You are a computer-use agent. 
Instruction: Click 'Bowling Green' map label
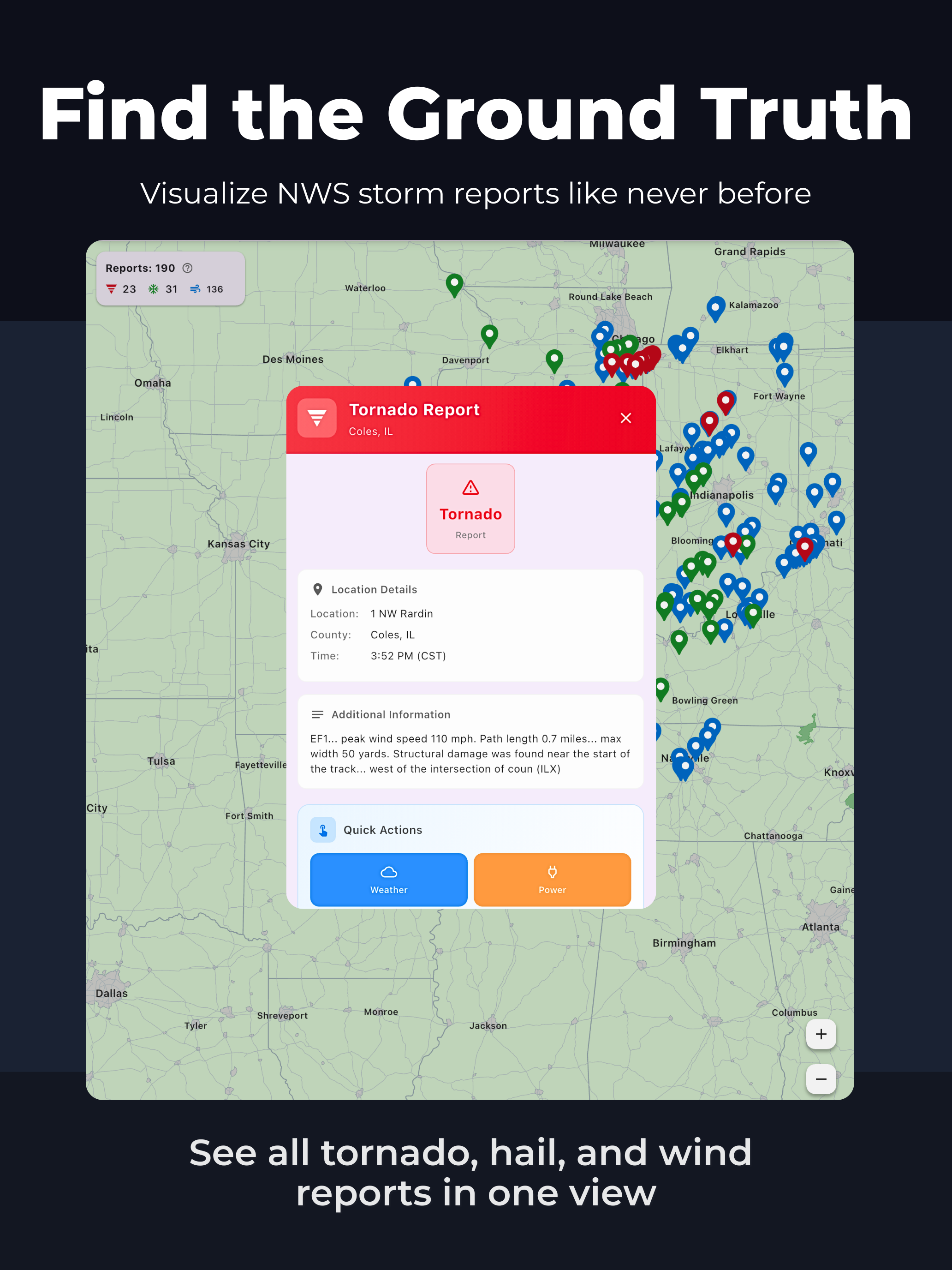click(705, 701)
